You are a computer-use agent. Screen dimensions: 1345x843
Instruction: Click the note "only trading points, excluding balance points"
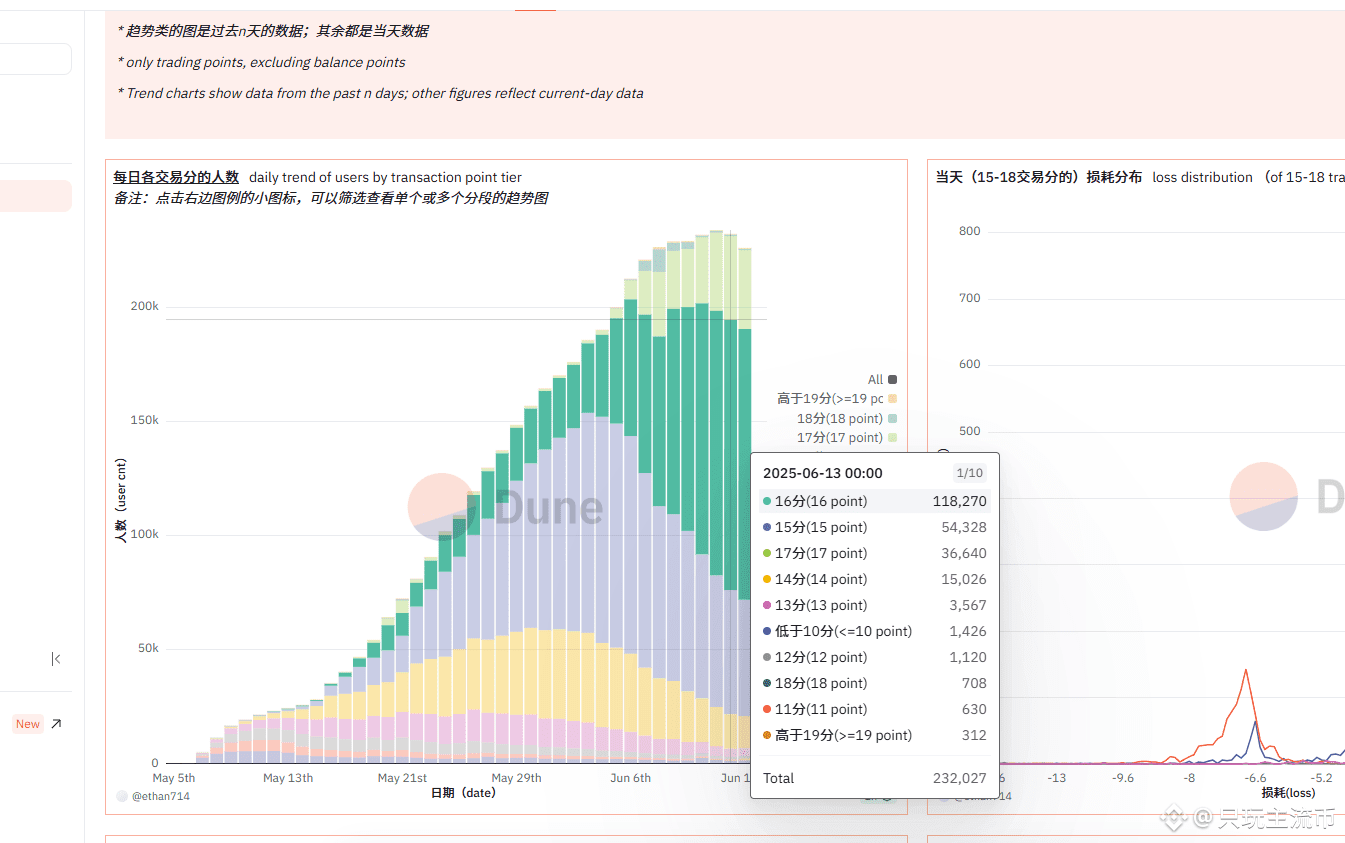(261, 62)
